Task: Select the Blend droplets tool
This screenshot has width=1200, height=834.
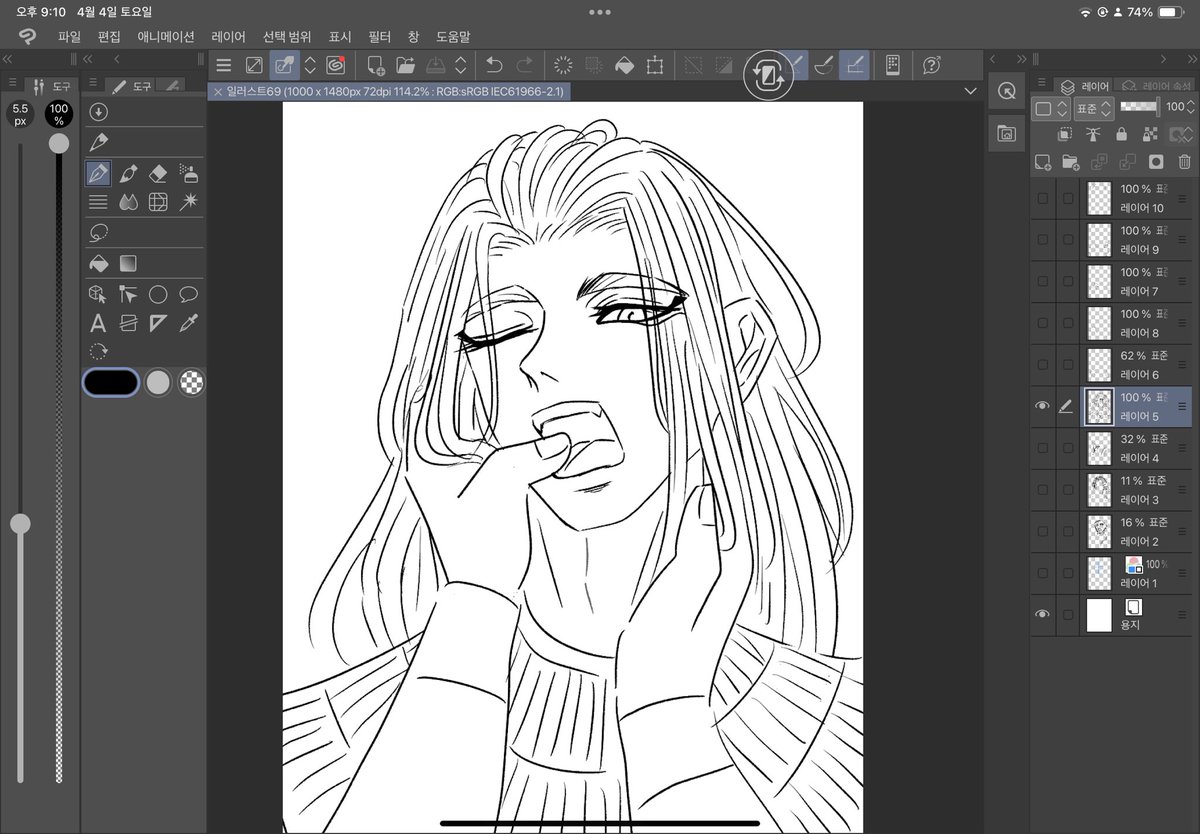Action: point(128,202)
